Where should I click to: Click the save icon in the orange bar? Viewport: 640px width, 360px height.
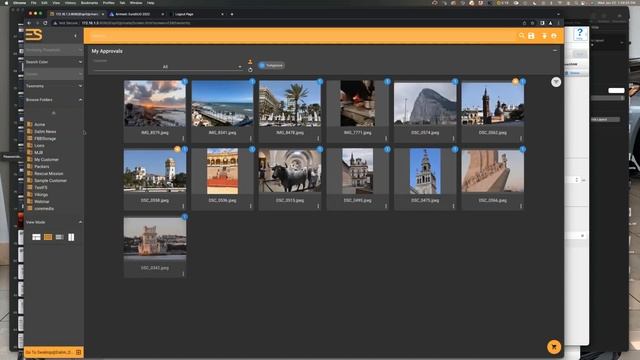pos(531,36)
